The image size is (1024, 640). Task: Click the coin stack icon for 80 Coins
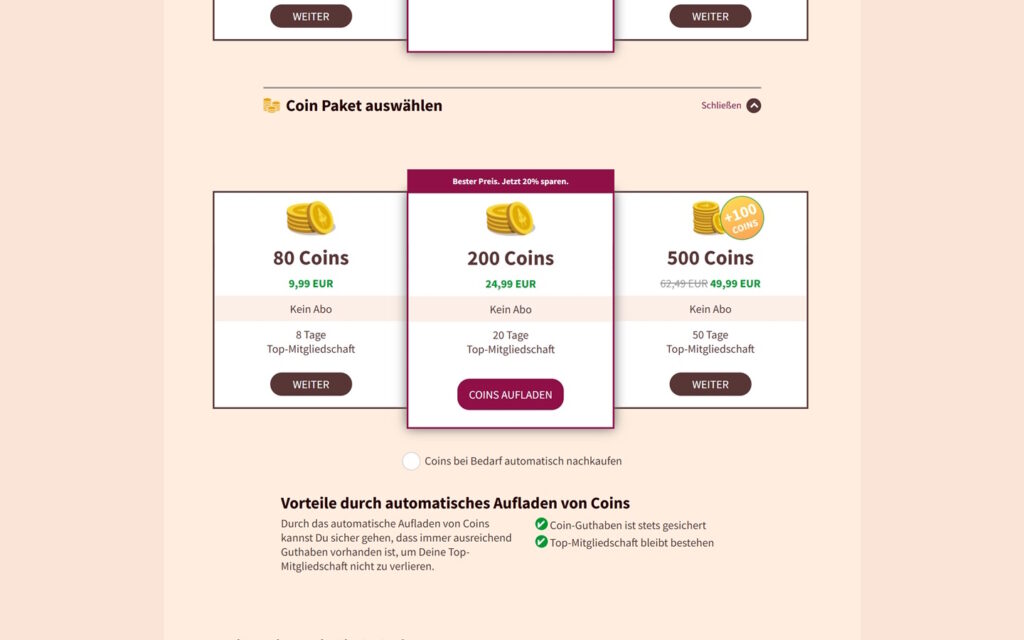tap(310, 218)
